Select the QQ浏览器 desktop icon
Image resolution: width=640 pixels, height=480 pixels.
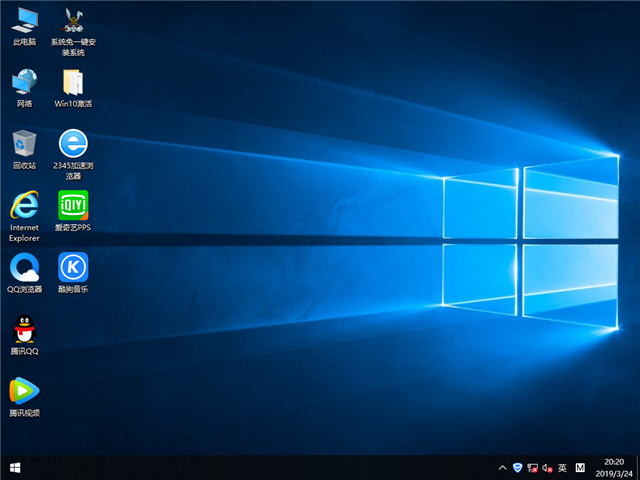(24, 267)
